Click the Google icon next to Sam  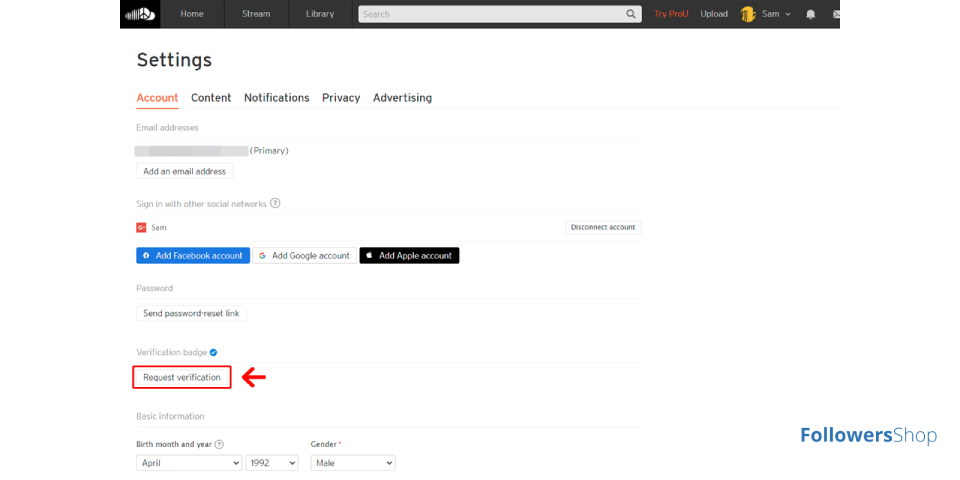point(141,227)
